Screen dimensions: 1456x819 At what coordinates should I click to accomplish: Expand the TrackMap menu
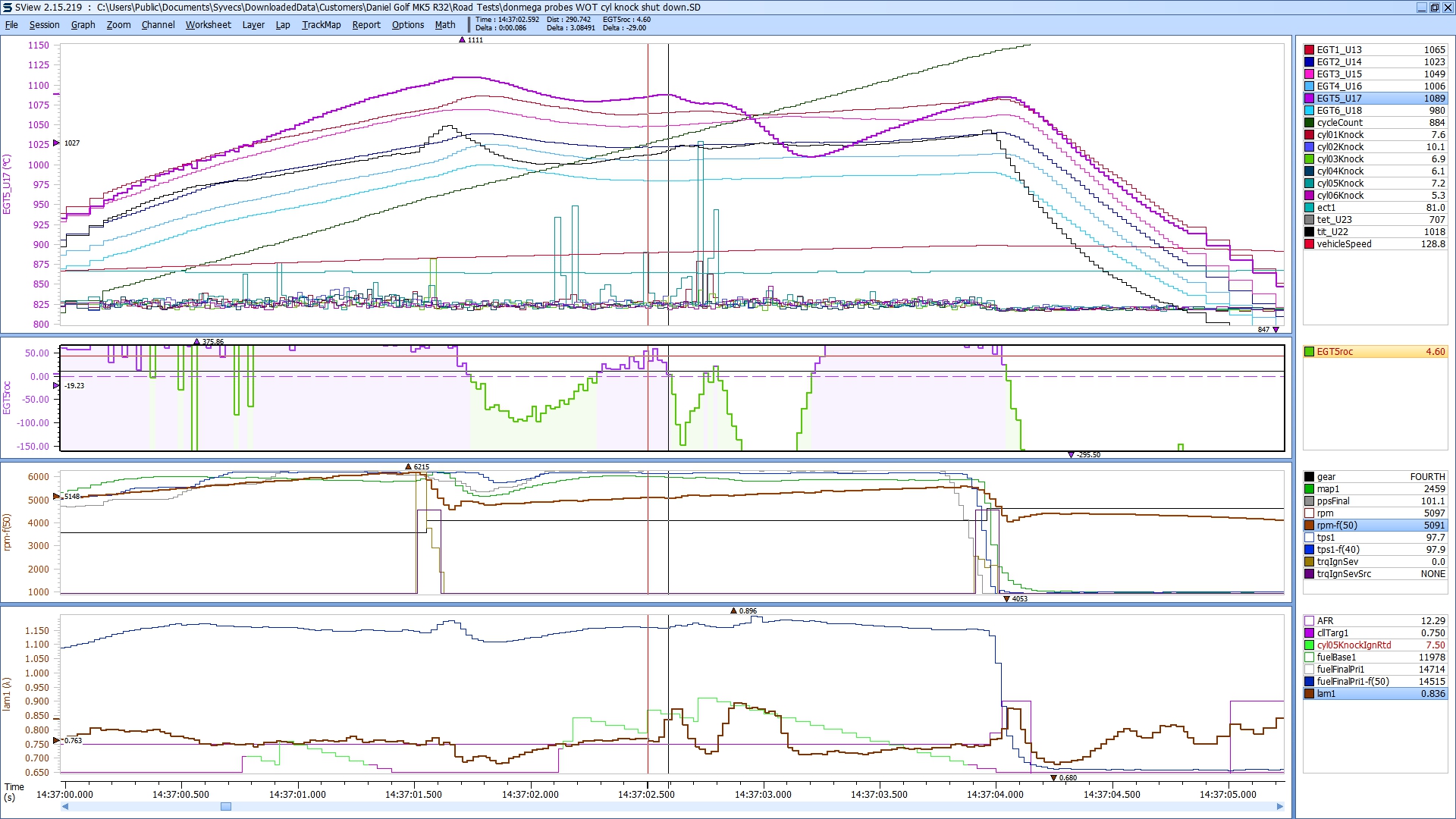coord(321,25)
